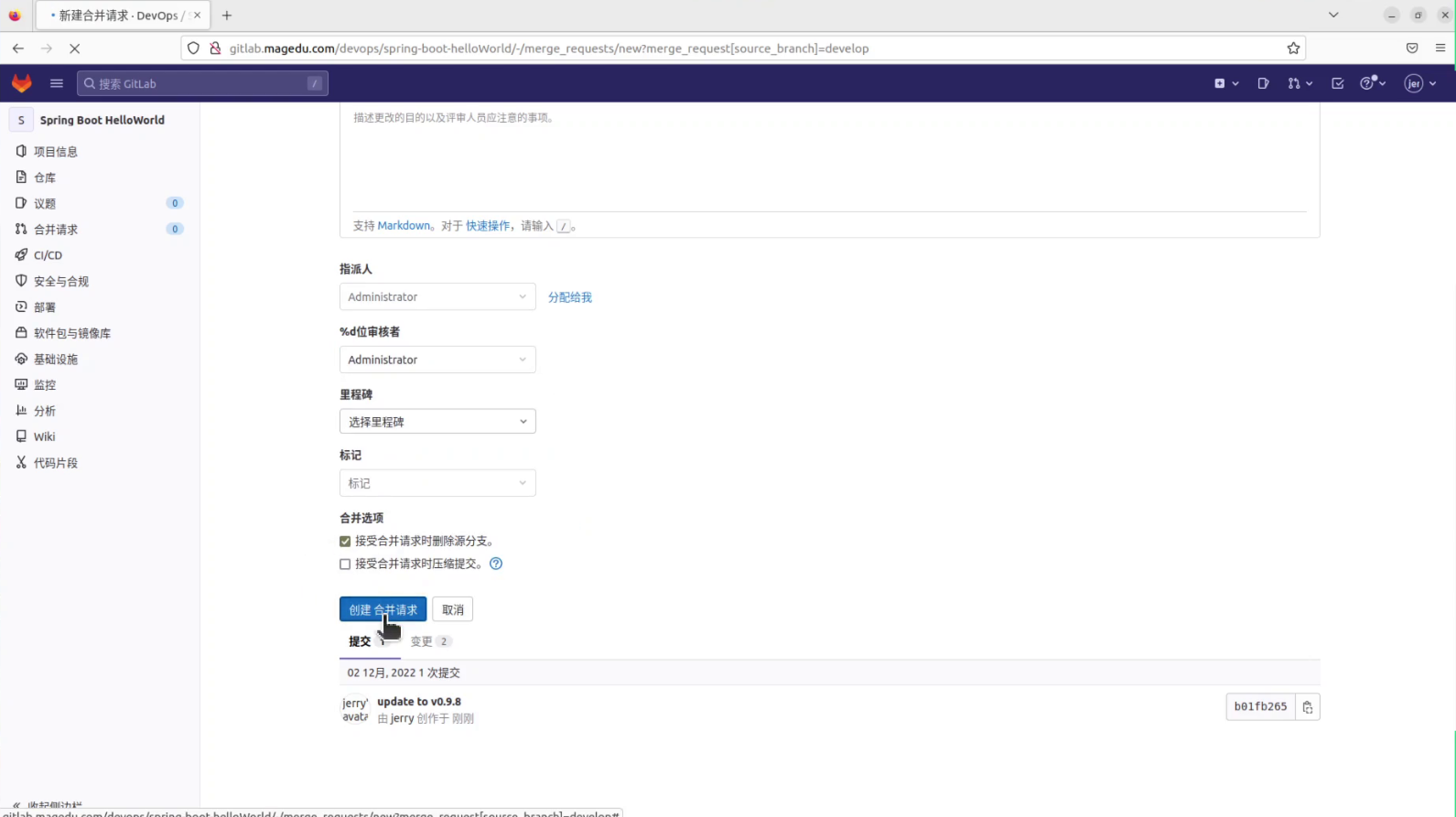The width and height of the screenshot is (1456, 817).
Task: Expand the reviewer Administrator dropdown
Action: 437,360
